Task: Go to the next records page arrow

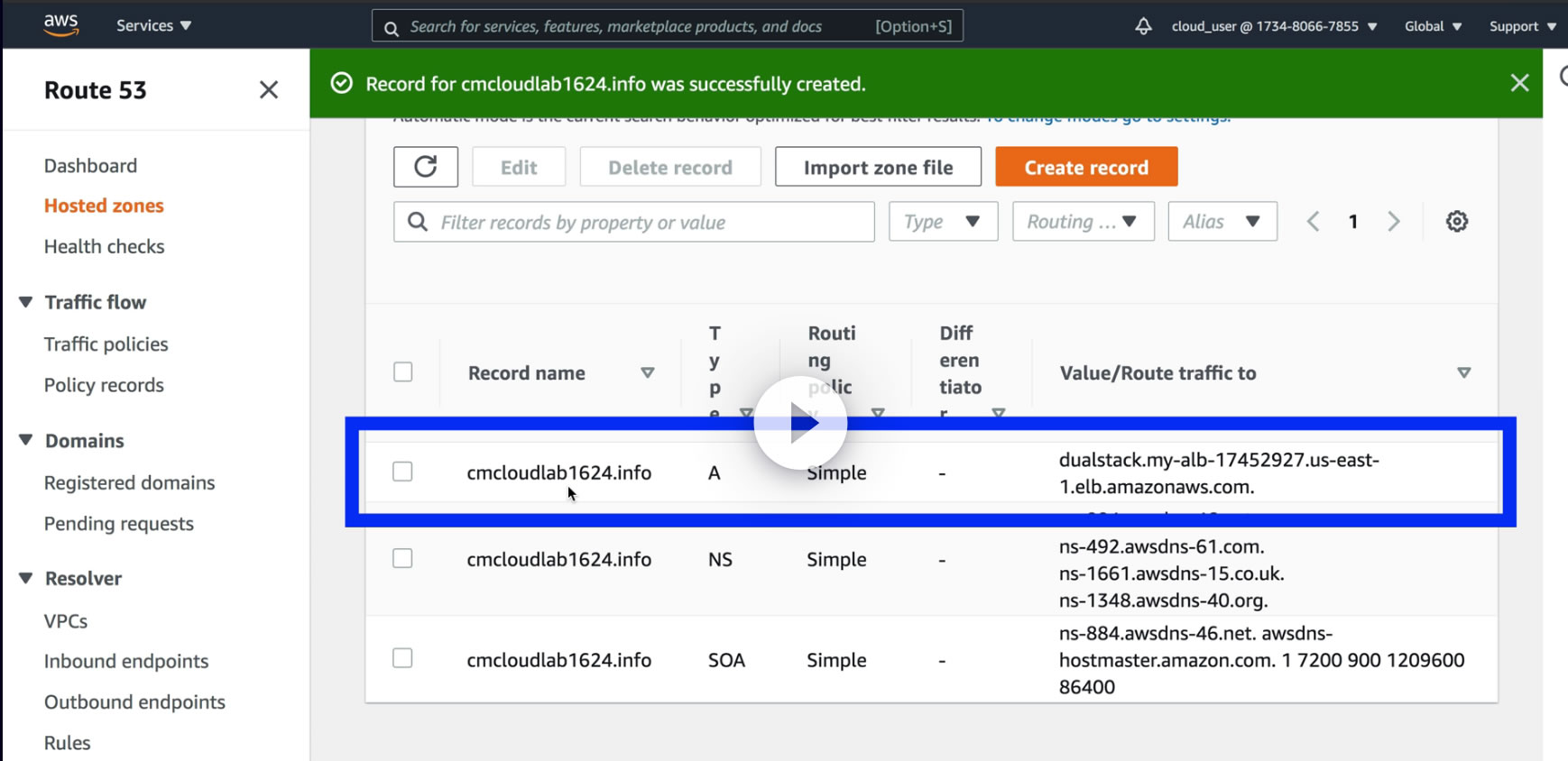Action: point(1394,222)
